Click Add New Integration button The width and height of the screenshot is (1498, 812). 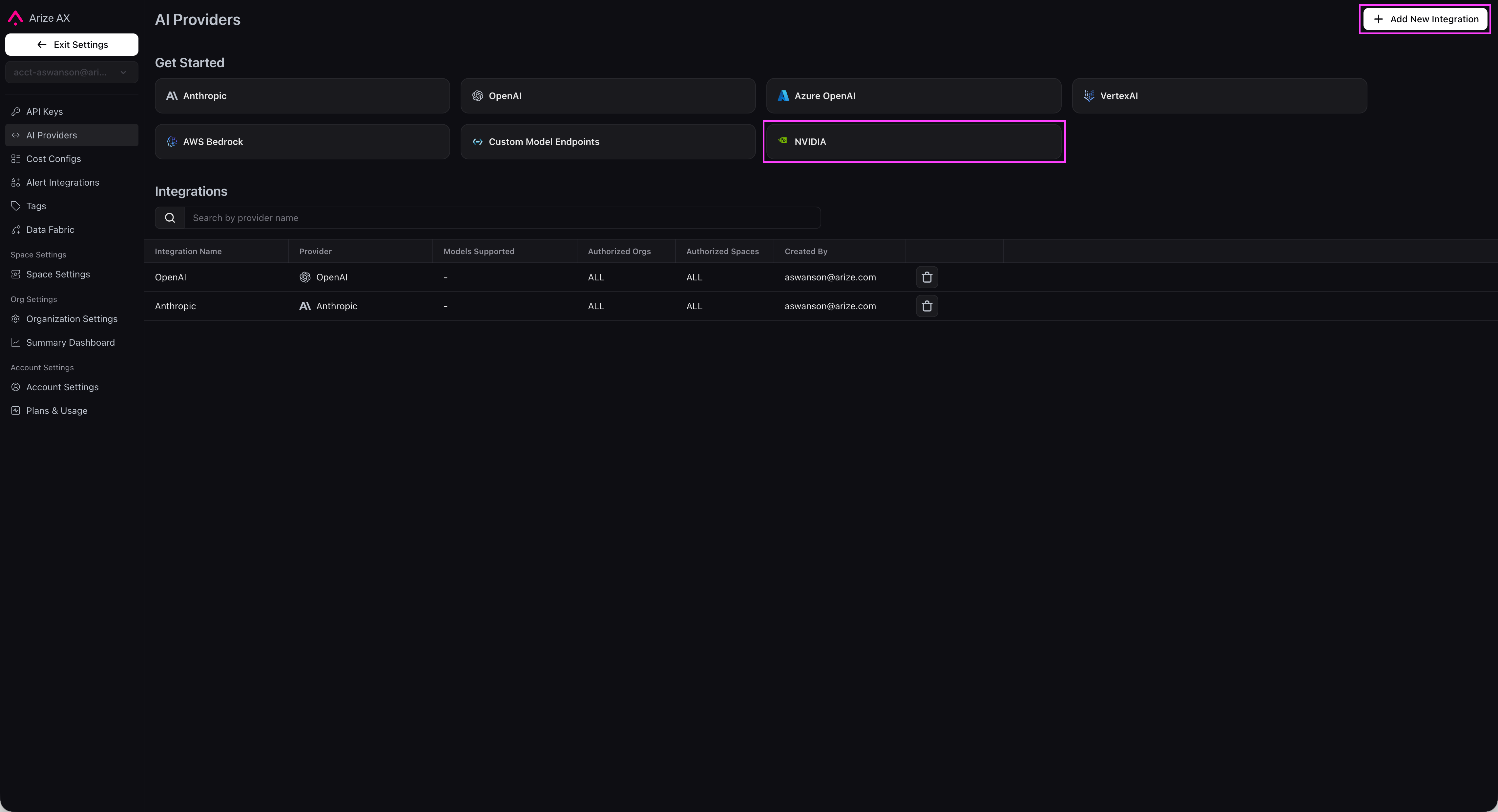tap(1425, 19)
